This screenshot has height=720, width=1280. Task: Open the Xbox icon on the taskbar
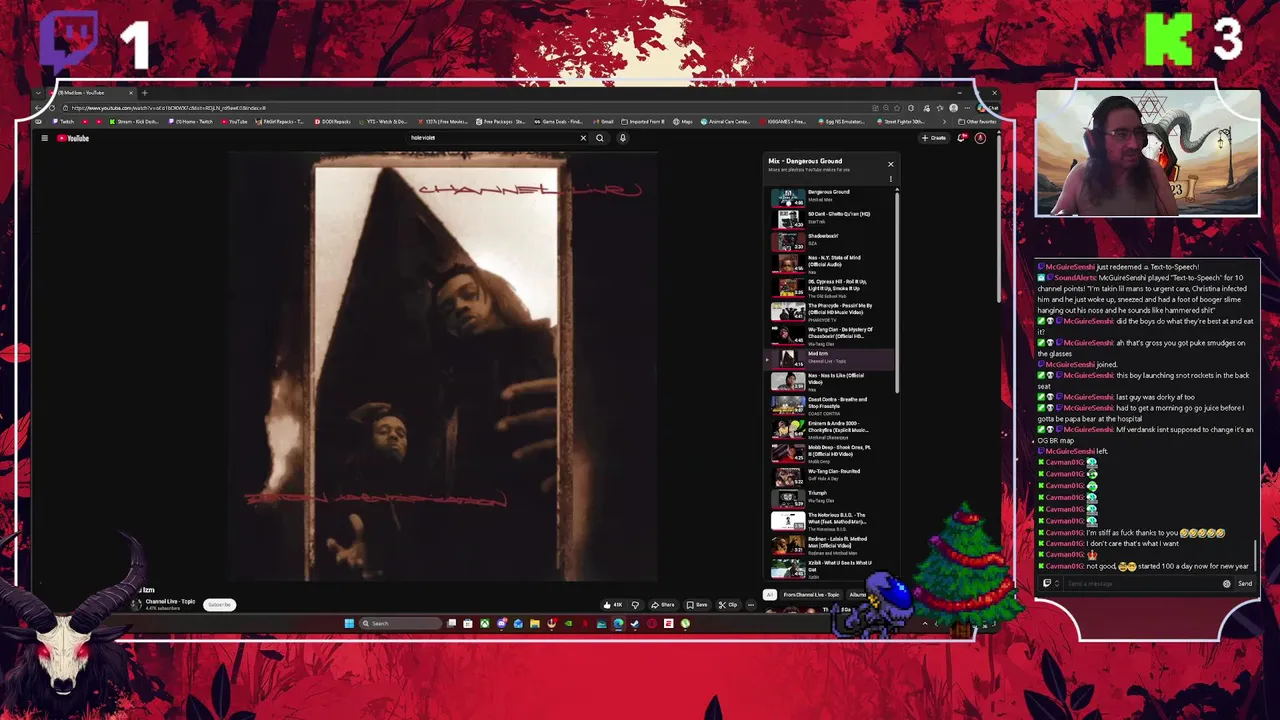pyautogui.click(x=485, y=624)
